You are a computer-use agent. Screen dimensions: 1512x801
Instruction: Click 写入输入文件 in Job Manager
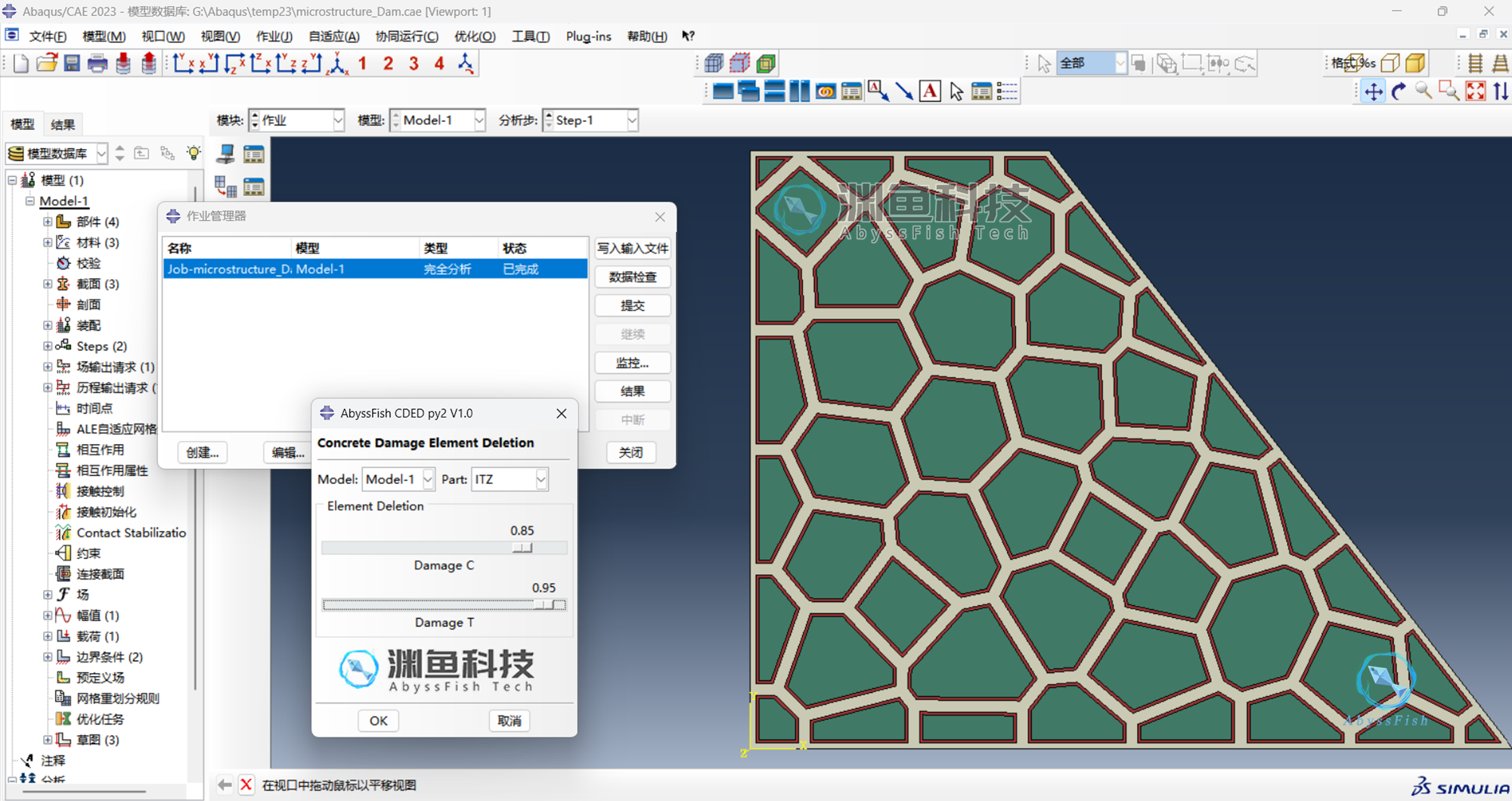(633, 248)
